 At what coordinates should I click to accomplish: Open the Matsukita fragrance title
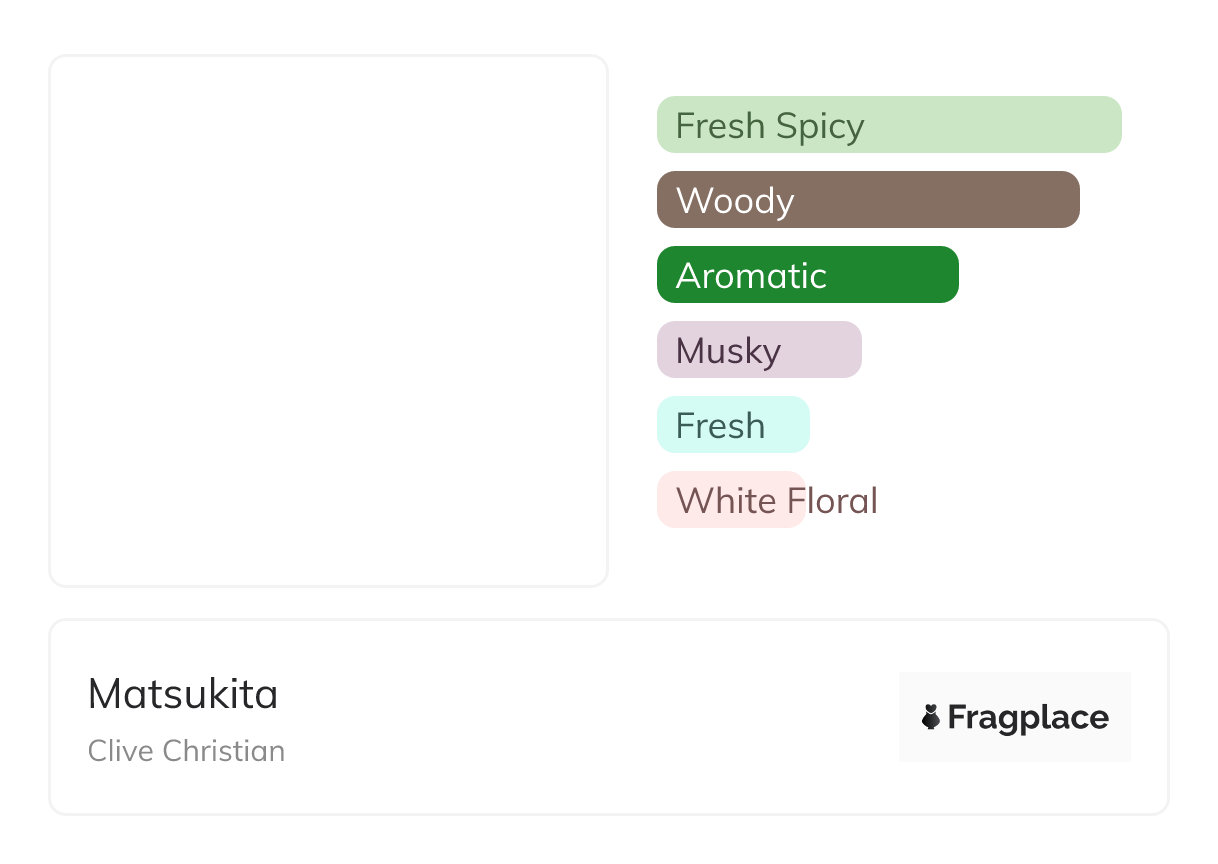183,694
